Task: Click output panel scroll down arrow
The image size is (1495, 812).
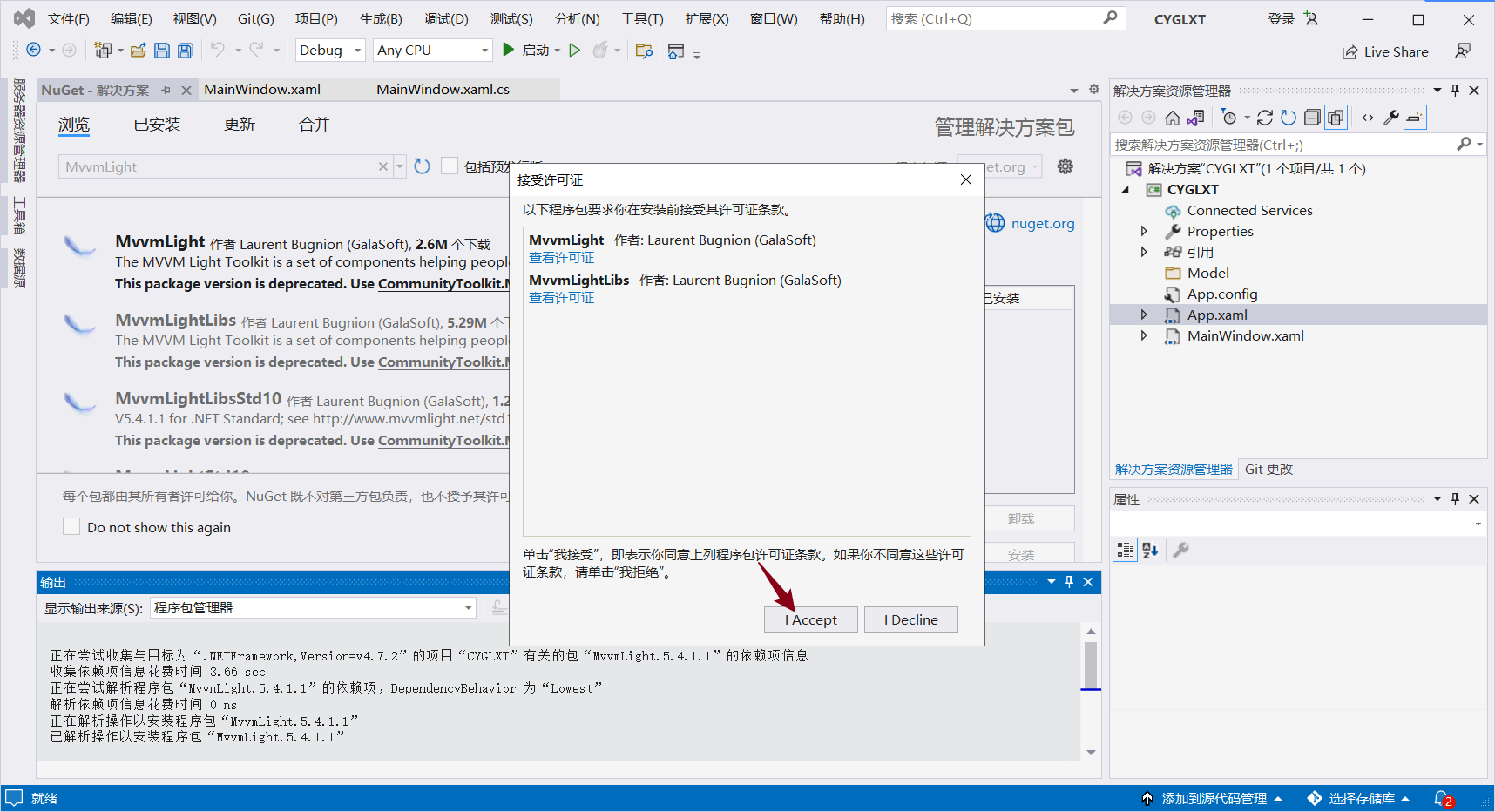Action: click(x=1091, y=753)
